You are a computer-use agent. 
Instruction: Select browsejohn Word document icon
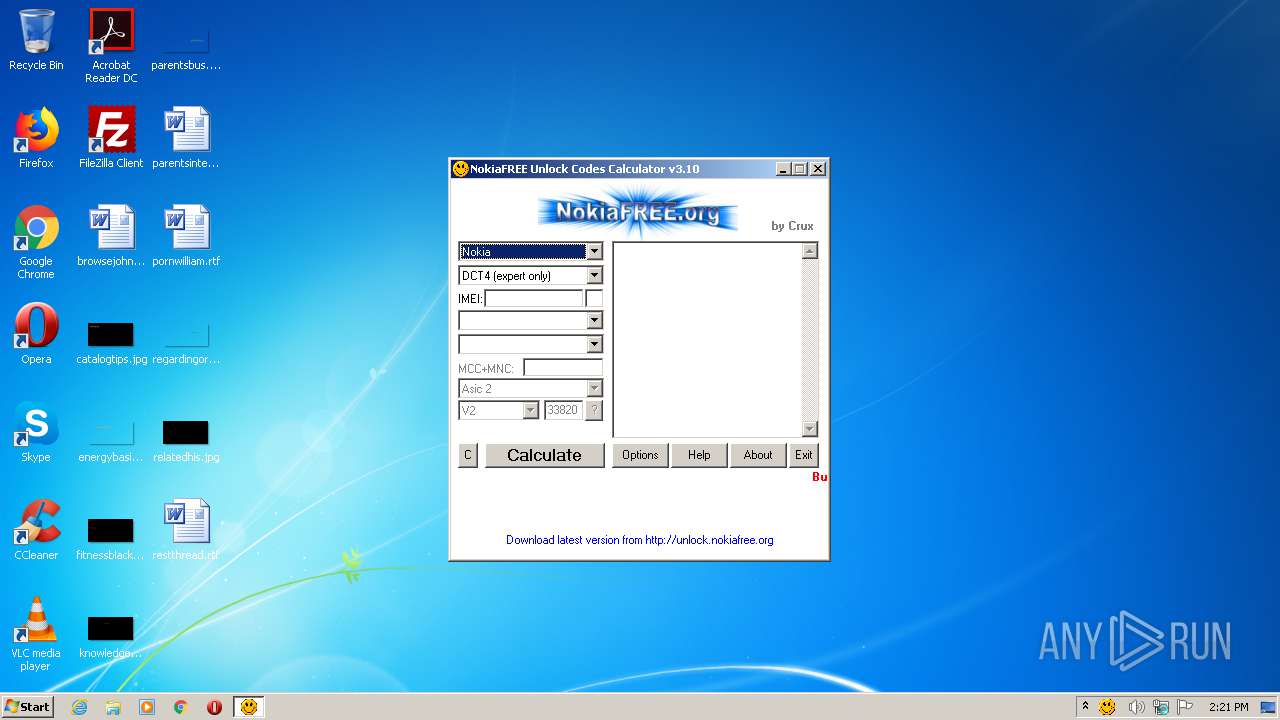(x=111, y=236)
